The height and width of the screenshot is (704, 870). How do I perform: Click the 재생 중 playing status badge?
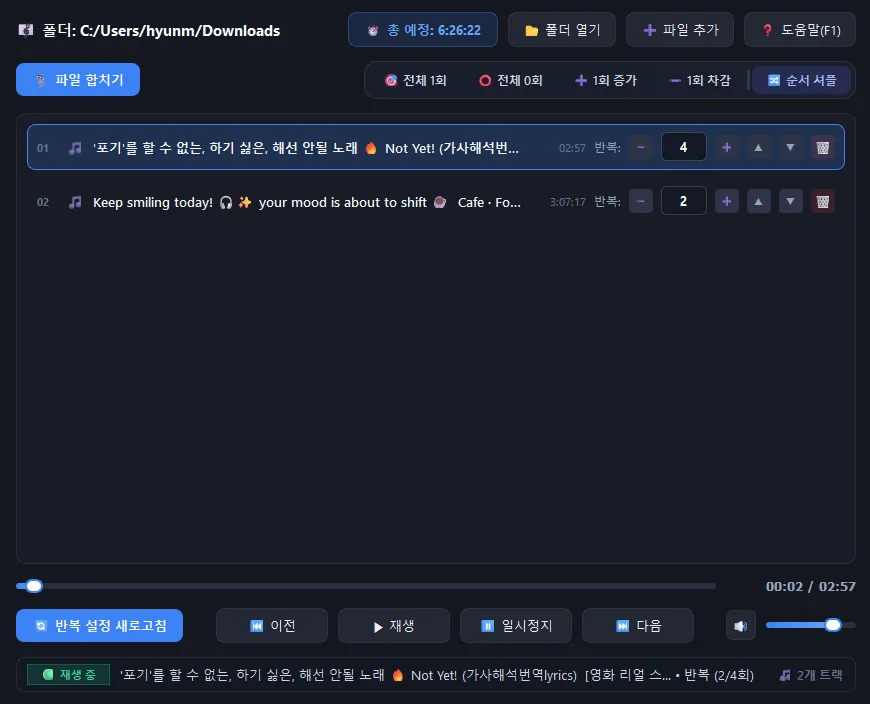pyautogui.click(x=69, y=675)
